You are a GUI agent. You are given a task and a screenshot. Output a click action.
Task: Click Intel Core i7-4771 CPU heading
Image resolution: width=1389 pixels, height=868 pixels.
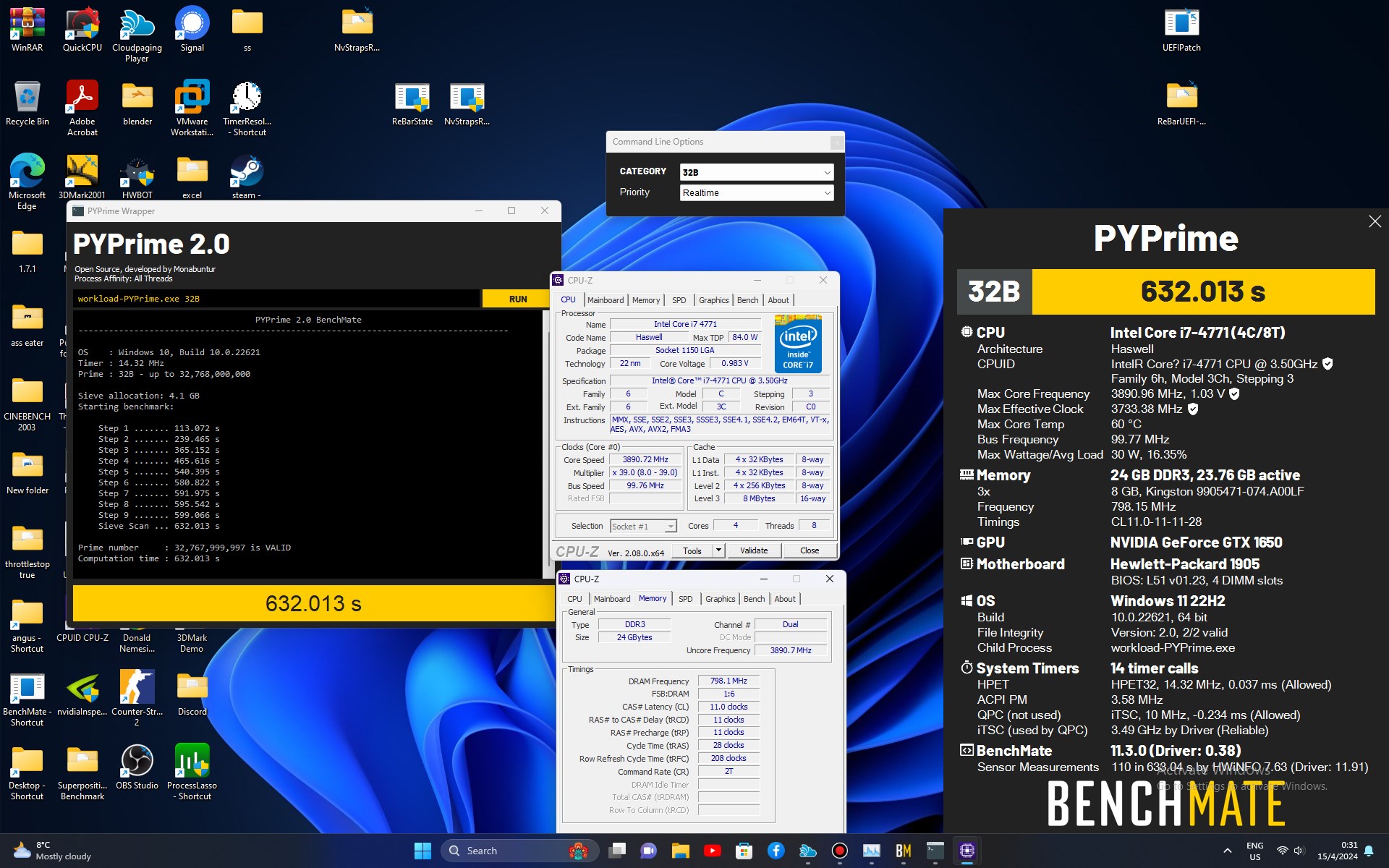click(1197, 333)
